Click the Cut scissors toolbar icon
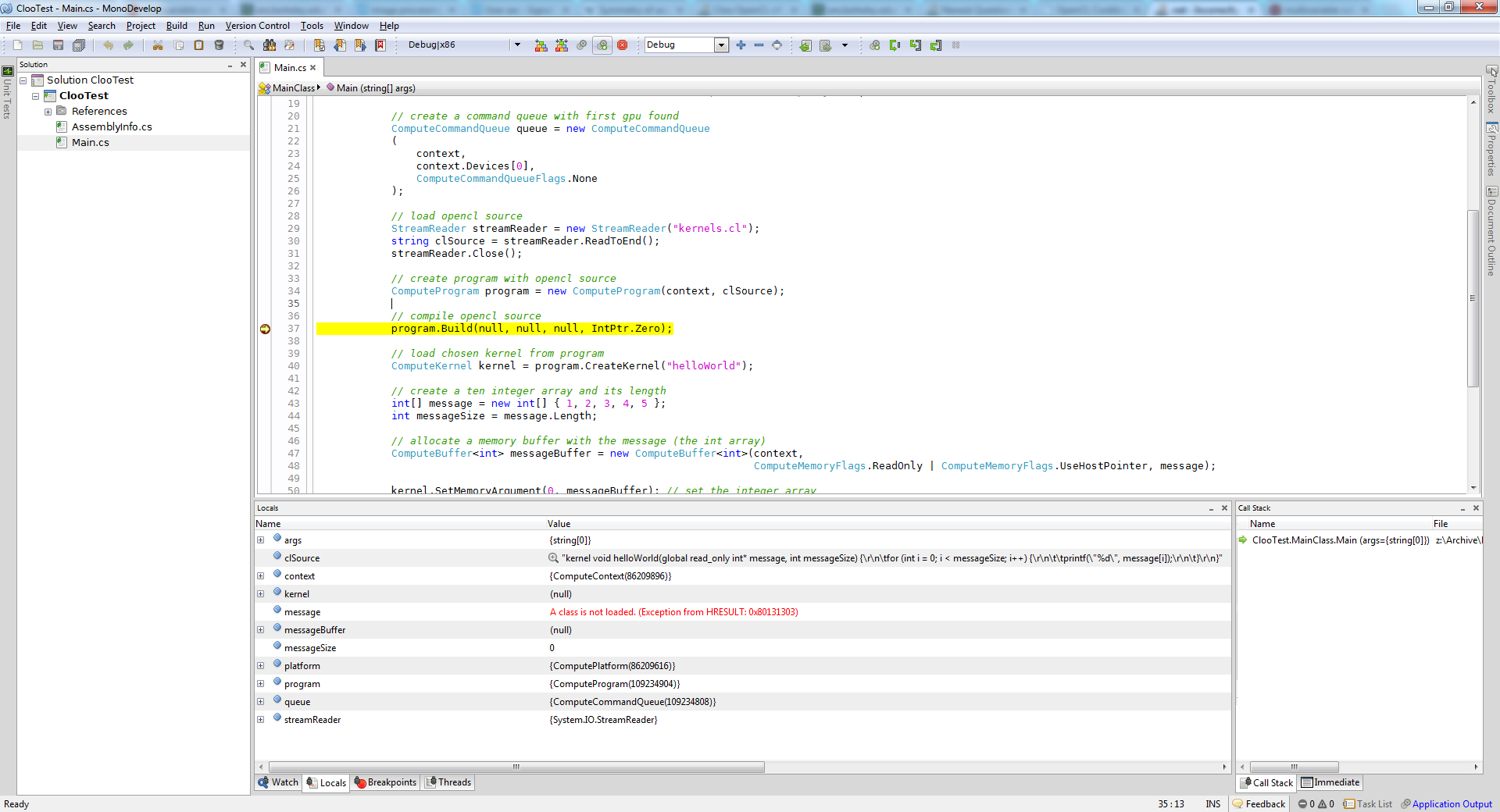The width and height of the screenshot is (1500, 812). coord(158,45)
